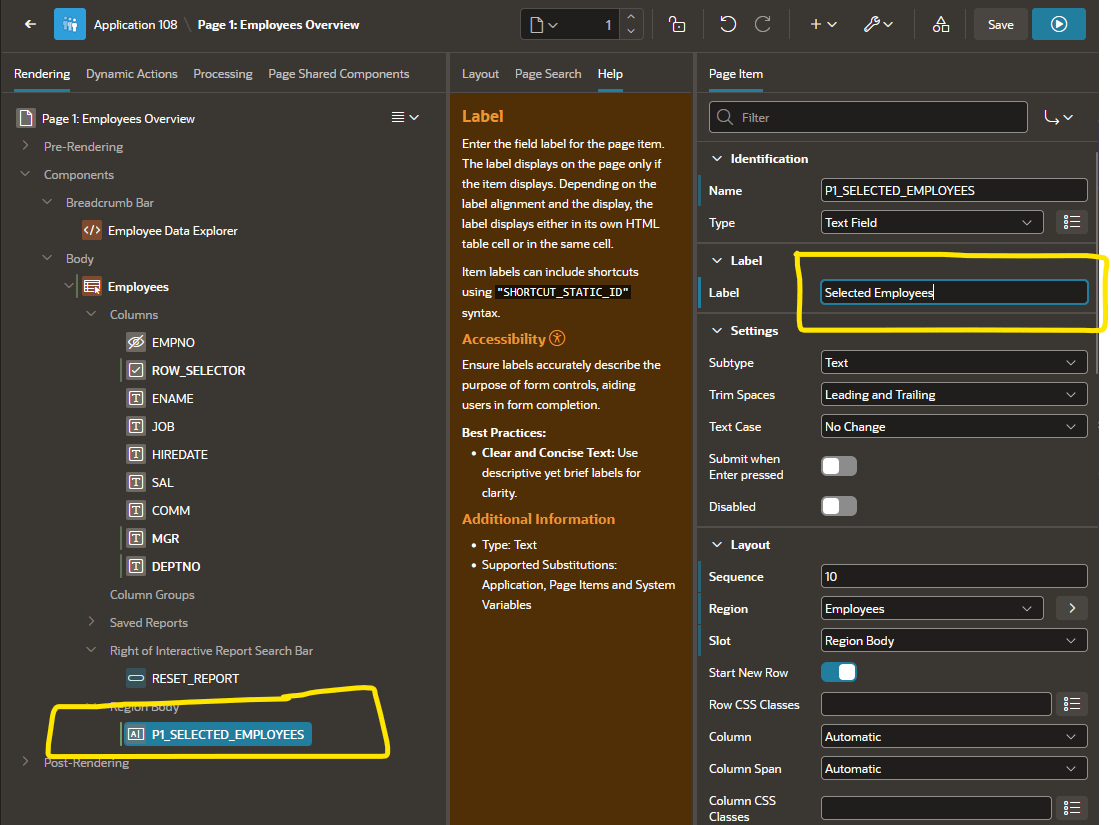Open the Page Search tab
The height and width of the screenshot is (825, 1111).
click(548, 74)
